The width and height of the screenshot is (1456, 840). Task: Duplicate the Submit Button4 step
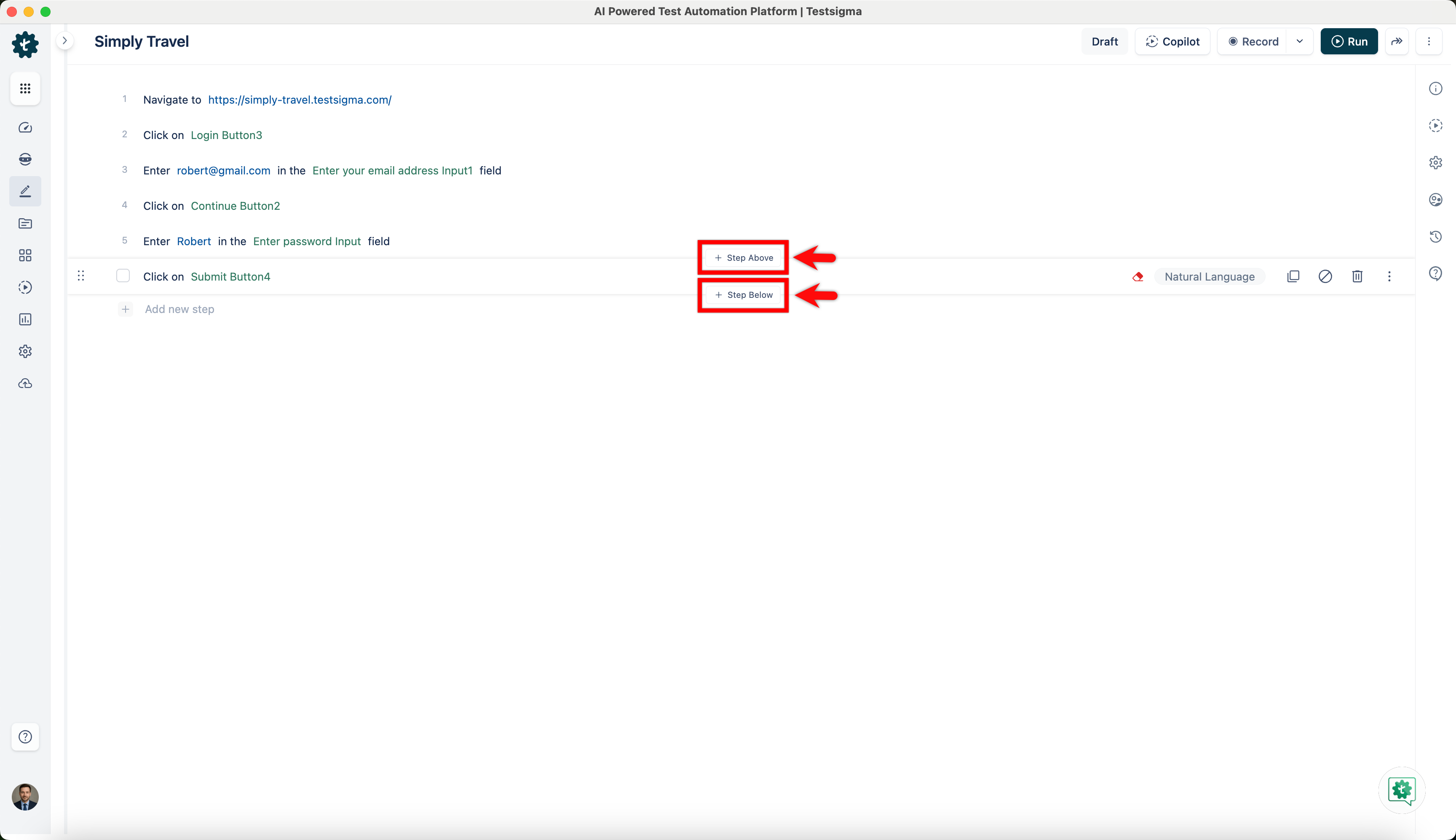click(x=1293, y=276)
